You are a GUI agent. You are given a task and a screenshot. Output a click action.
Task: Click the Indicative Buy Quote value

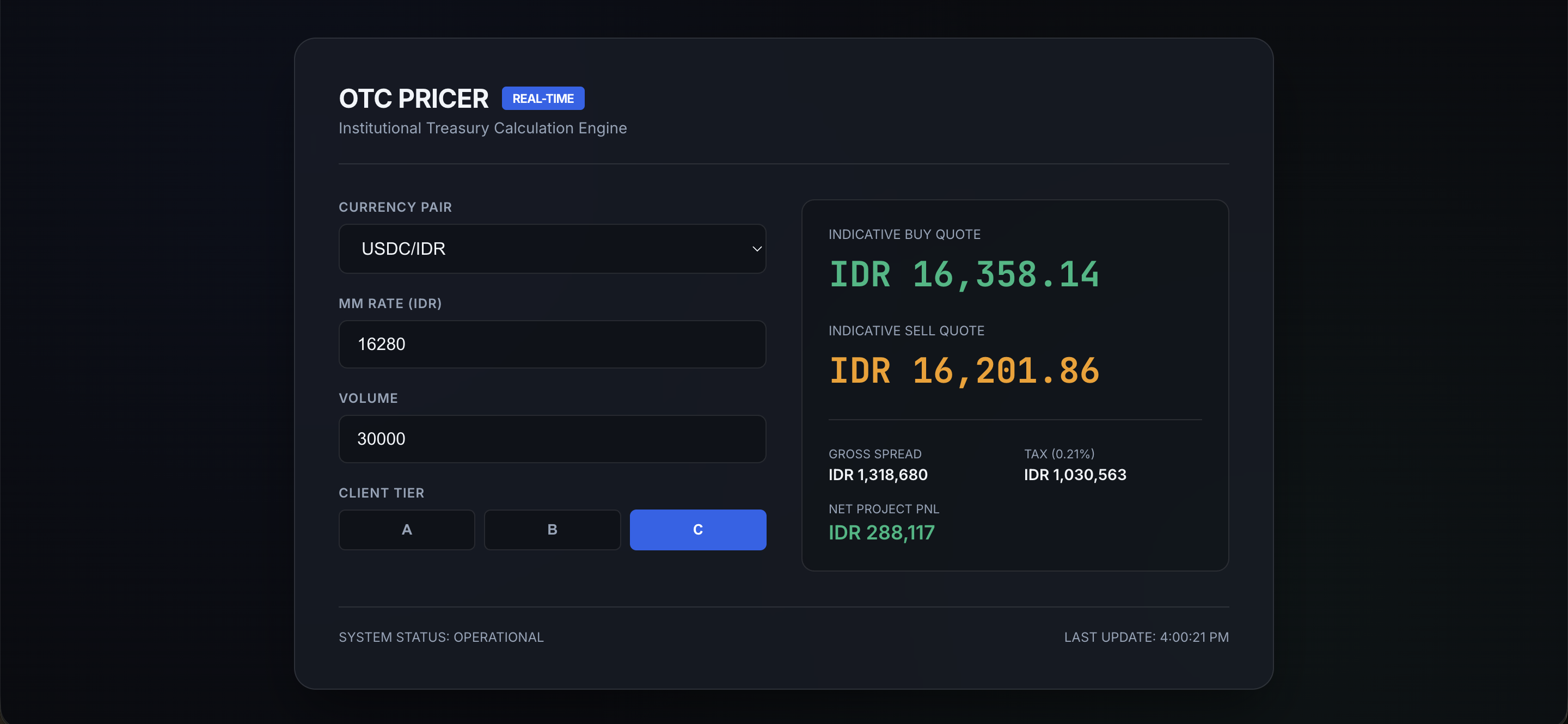(x=964, y=274)
